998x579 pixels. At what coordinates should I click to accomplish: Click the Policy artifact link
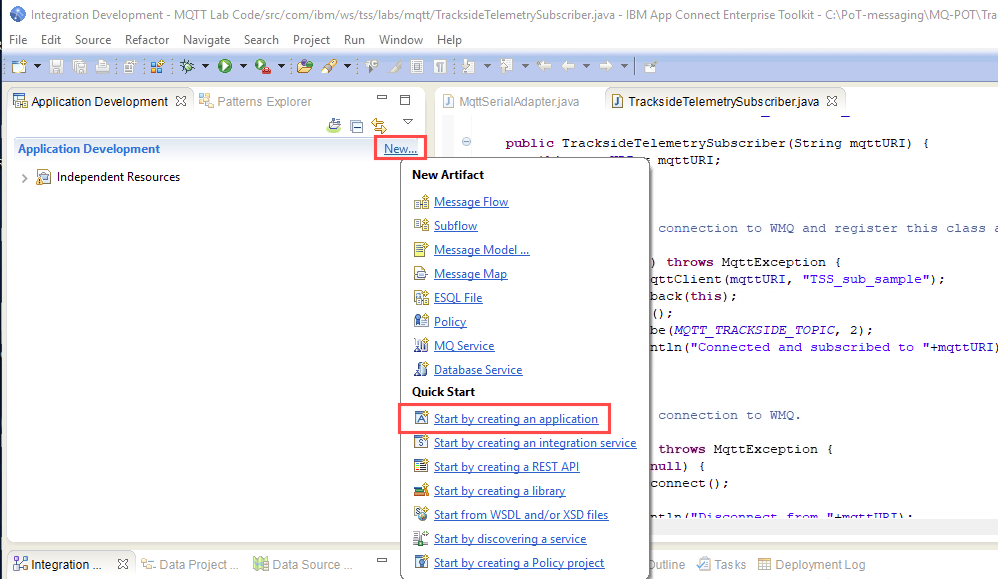[x=450, y=322]
